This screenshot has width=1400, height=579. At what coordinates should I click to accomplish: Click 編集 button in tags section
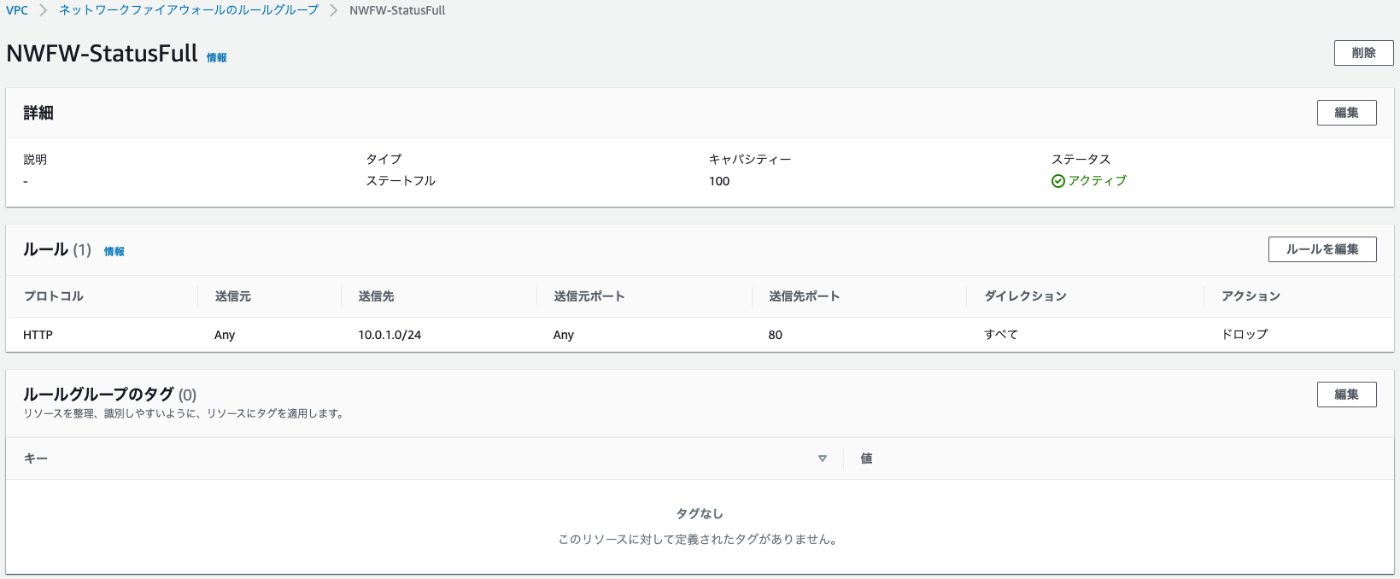(1346, 394)
